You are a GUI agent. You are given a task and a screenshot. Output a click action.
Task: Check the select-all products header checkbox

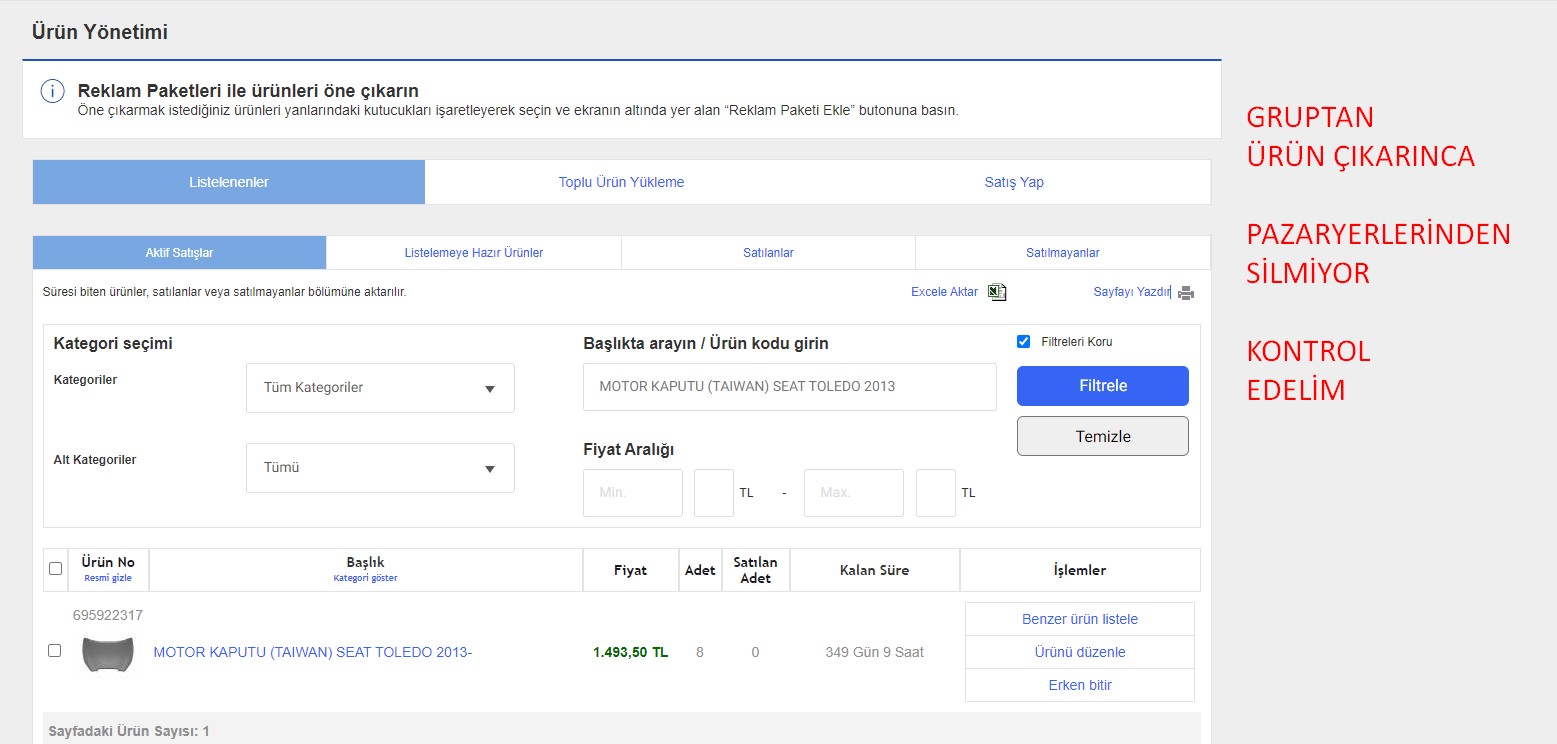tap(56, 569)
